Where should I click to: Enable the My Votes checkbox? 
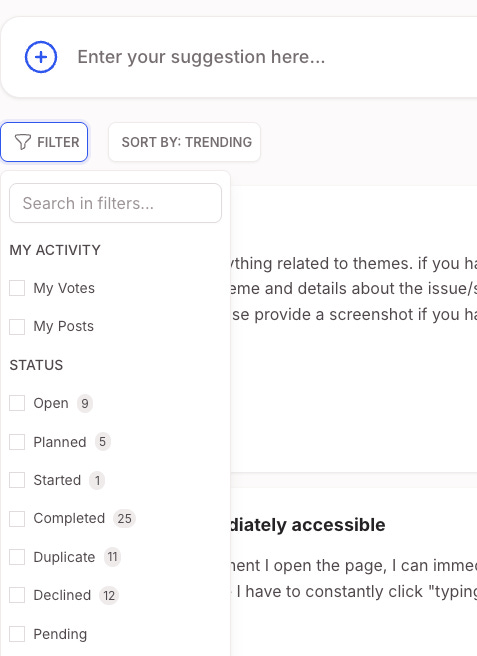coord(17,288)
